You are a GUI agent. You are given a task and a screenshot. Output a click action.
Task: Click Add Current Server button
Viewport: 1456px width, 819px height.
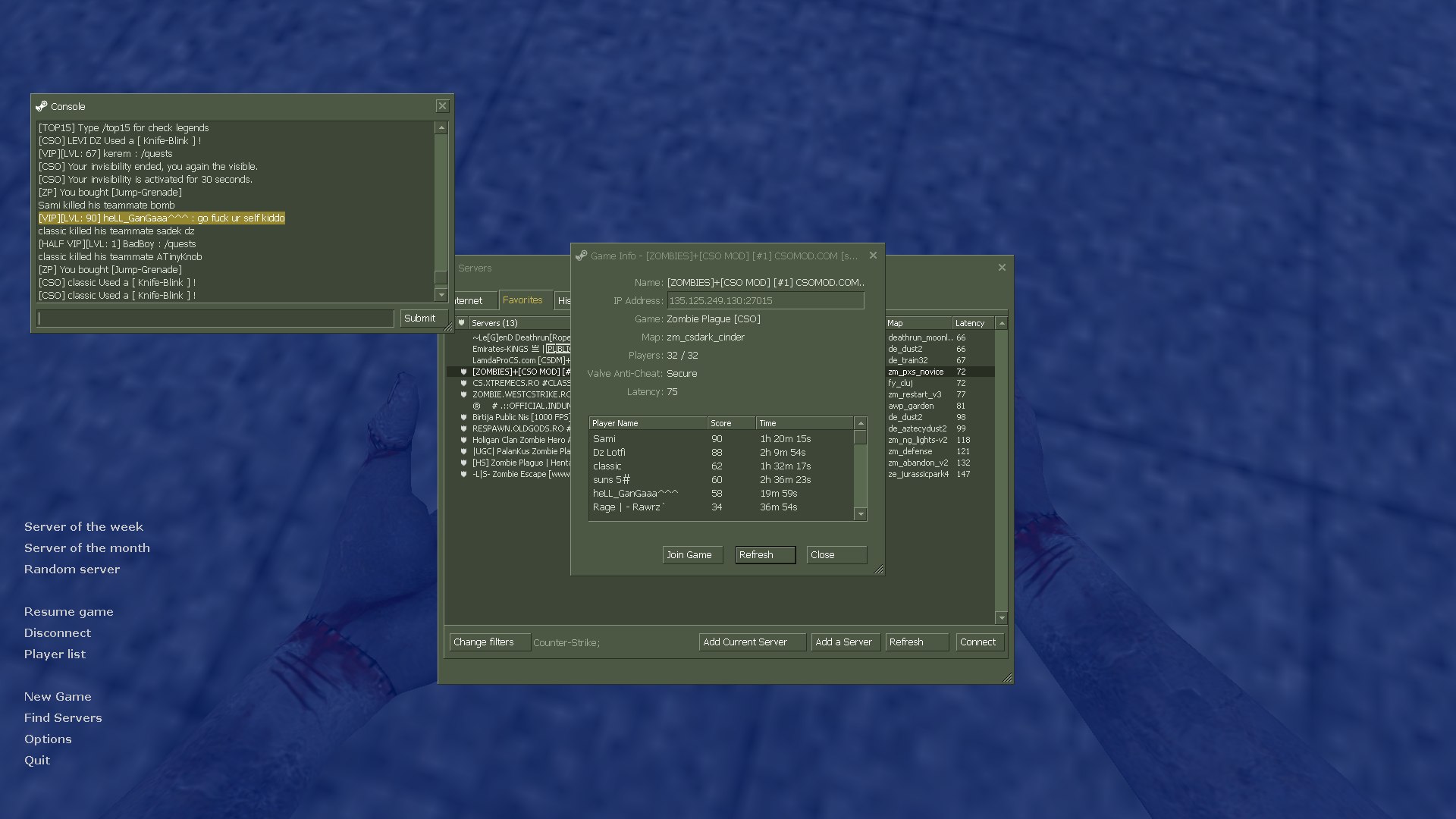click(751, 642)
